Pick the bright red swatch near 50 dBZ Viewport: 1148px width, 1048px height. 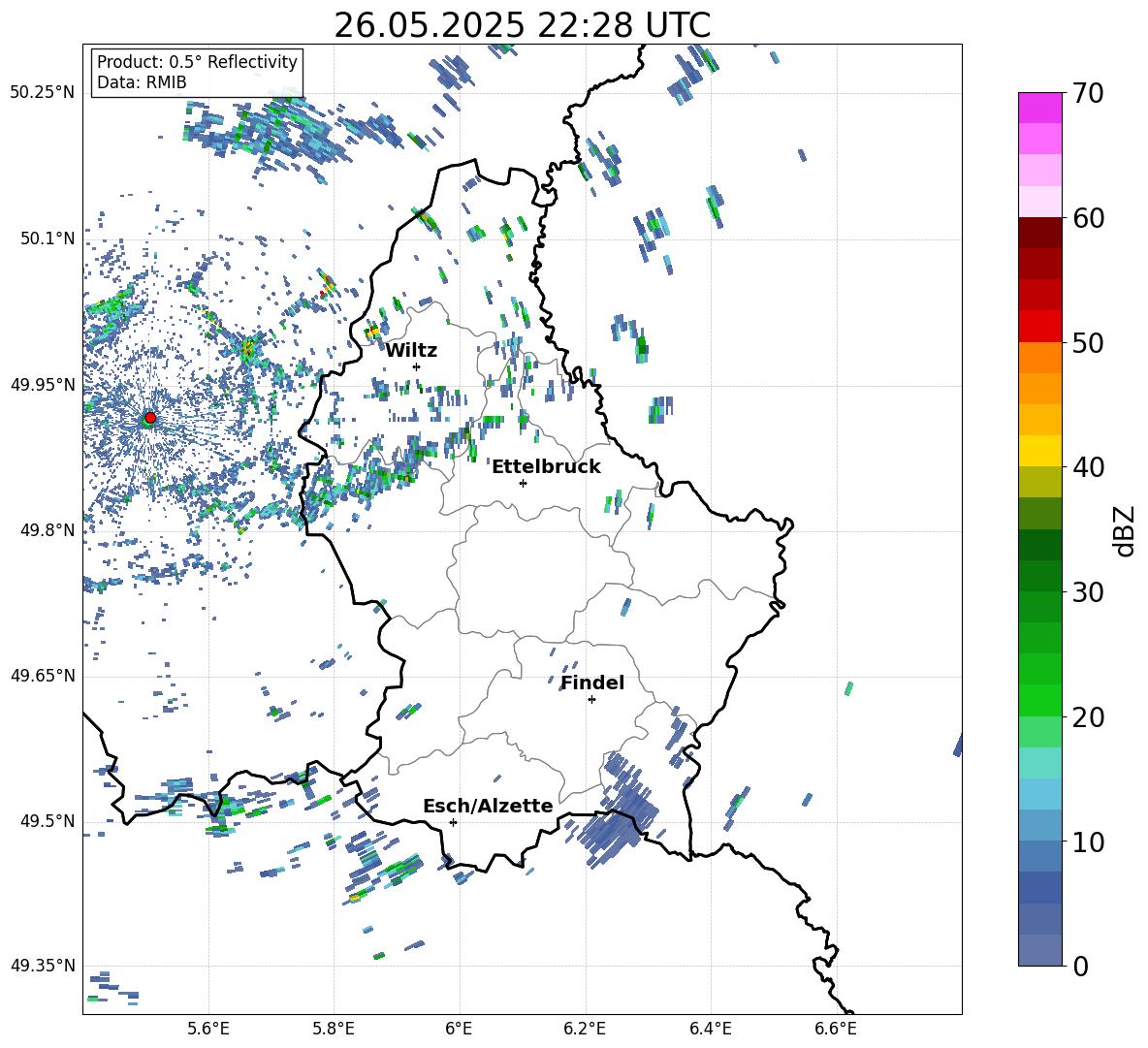click(1039, 327)
